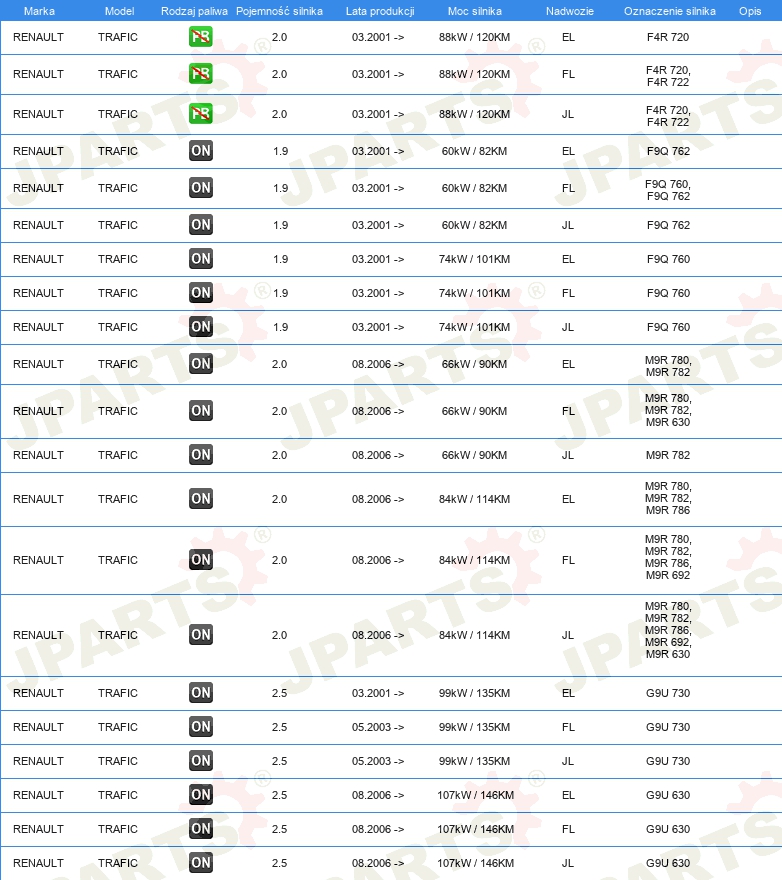The image size is (782, 880).
Task: Click the diesel ON icon in the 66kW JL row
Action: click(x=200, y=455)
